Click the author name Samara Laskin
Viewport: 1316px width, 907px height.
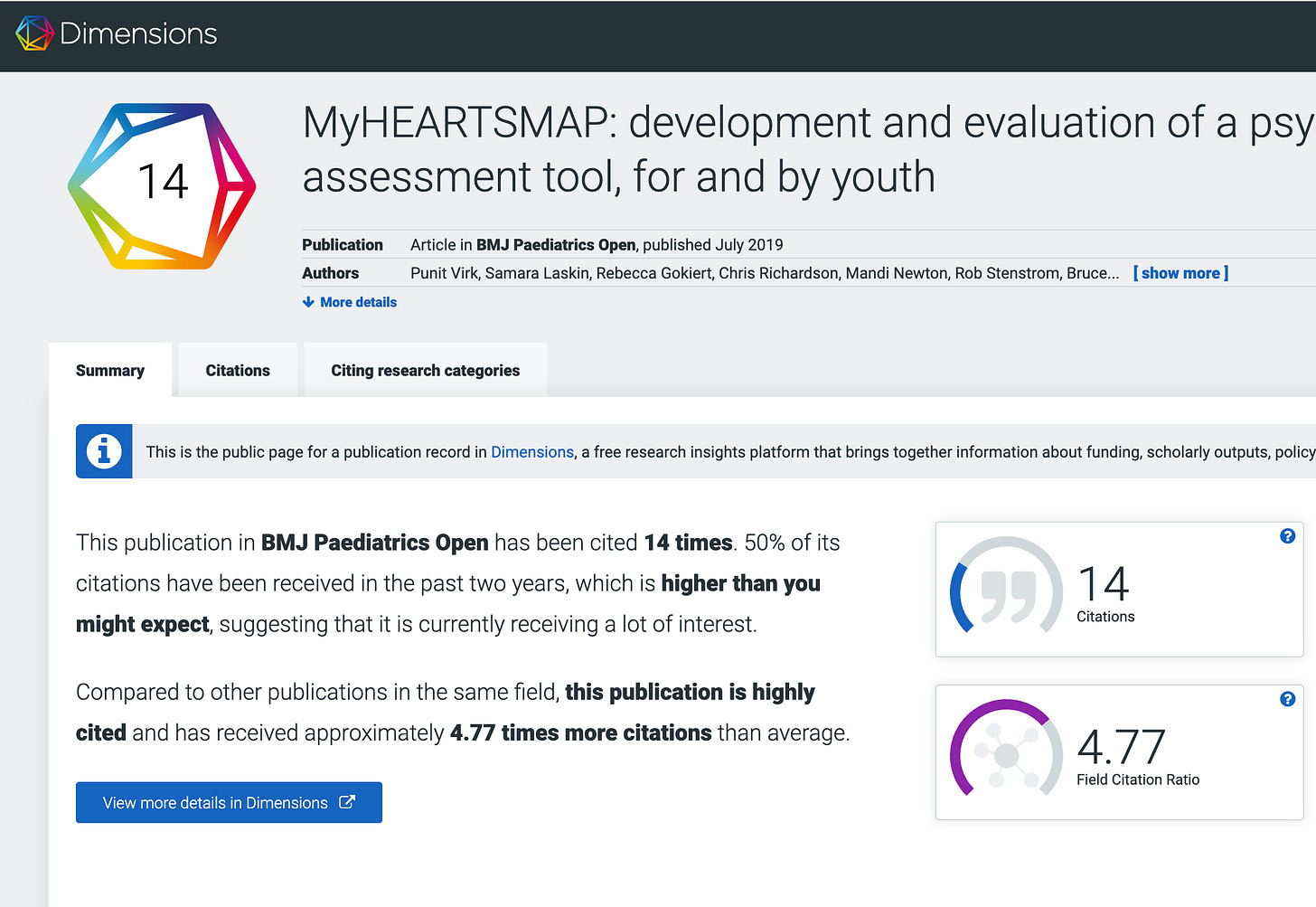(x=537, y=273)
